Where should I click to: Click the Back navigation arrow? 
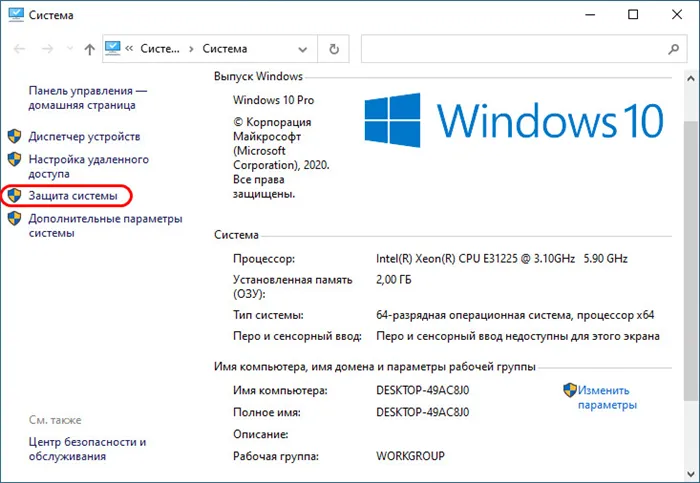tap(19, 49)
